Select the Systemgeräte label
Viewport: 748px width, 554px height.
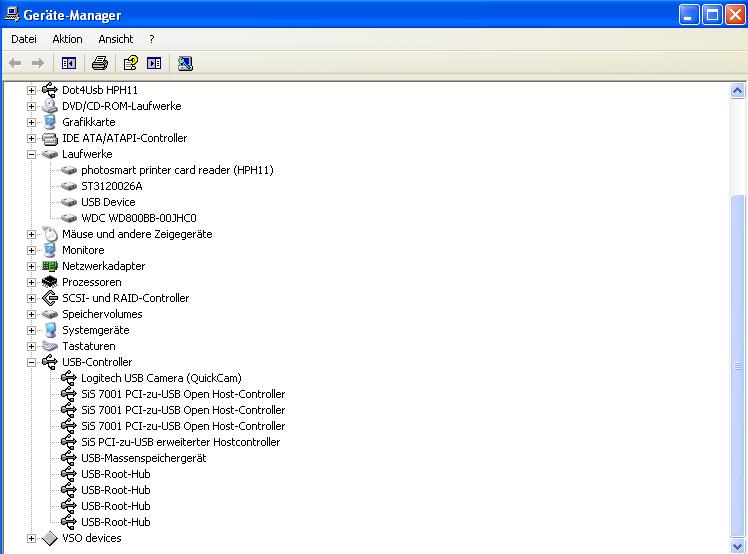pos(95,330)
